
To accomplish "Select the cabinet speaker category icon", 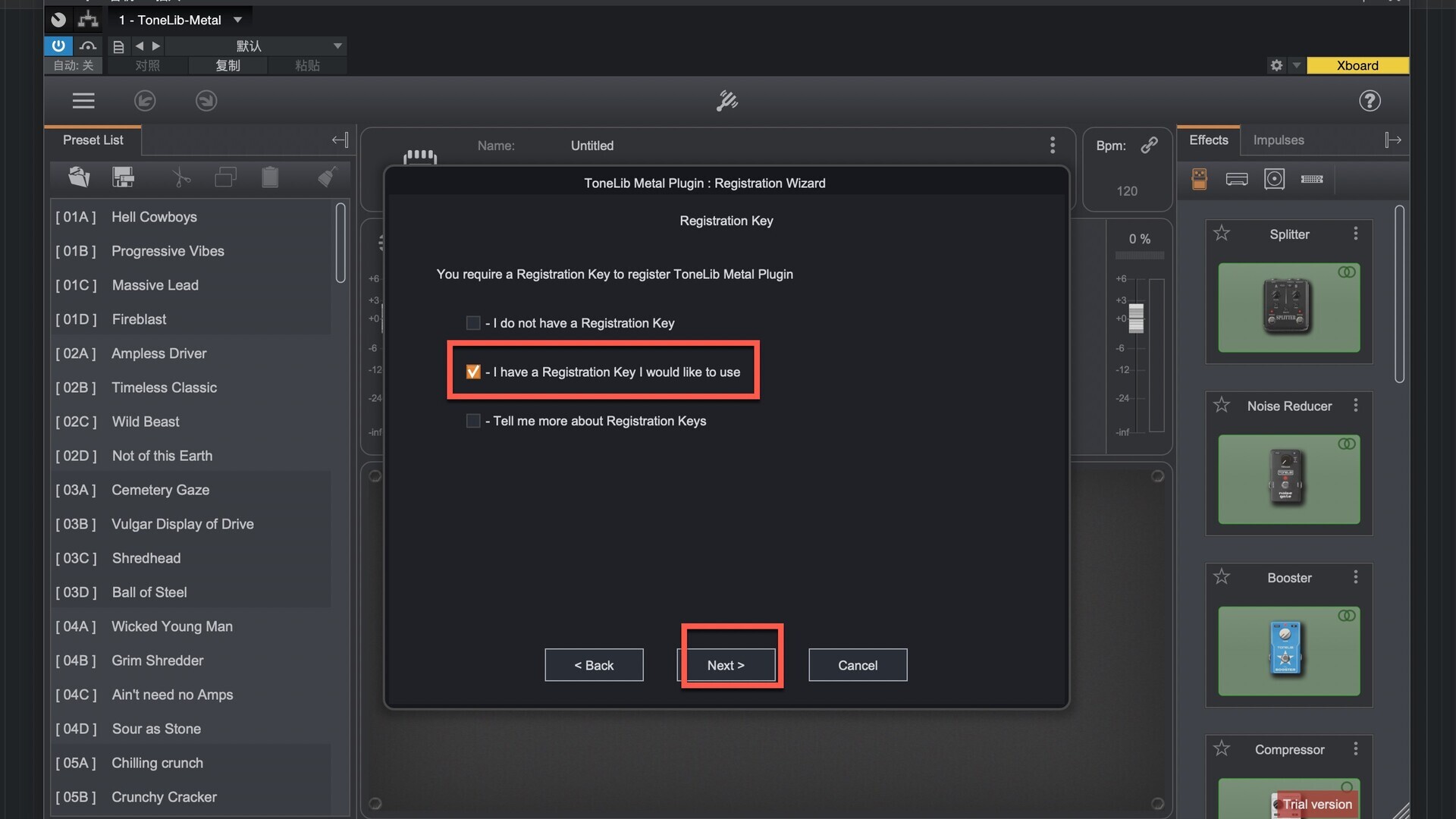I will (x=1275, y=179).
